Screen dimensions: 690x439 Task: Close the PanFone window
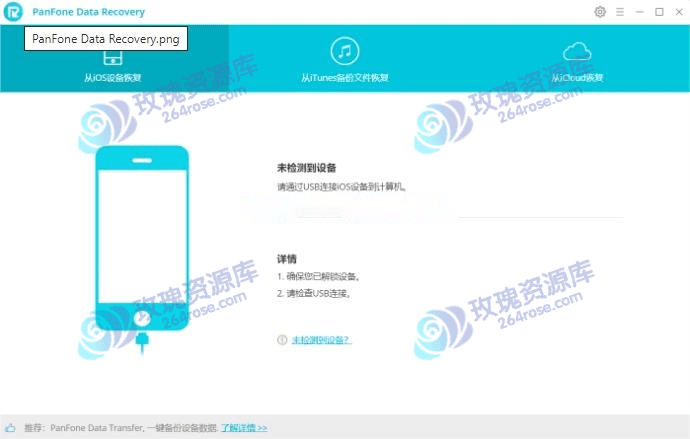(x=679, y=12)
